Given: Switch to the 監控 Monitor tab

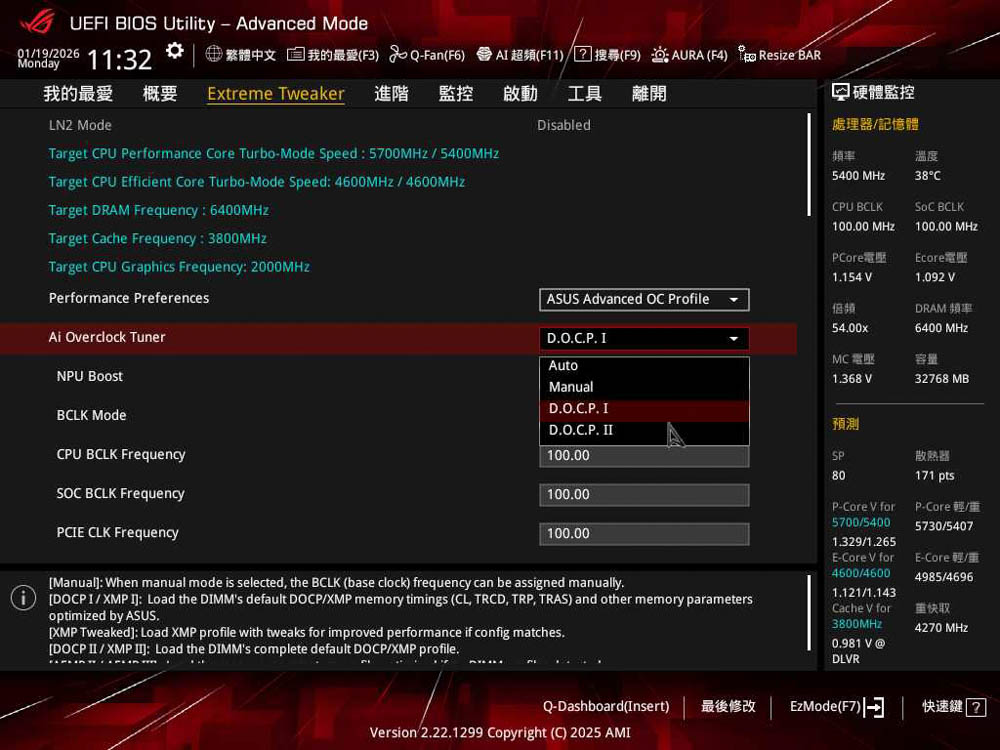Looking at the screenshot, I should (x=455, y=93).
